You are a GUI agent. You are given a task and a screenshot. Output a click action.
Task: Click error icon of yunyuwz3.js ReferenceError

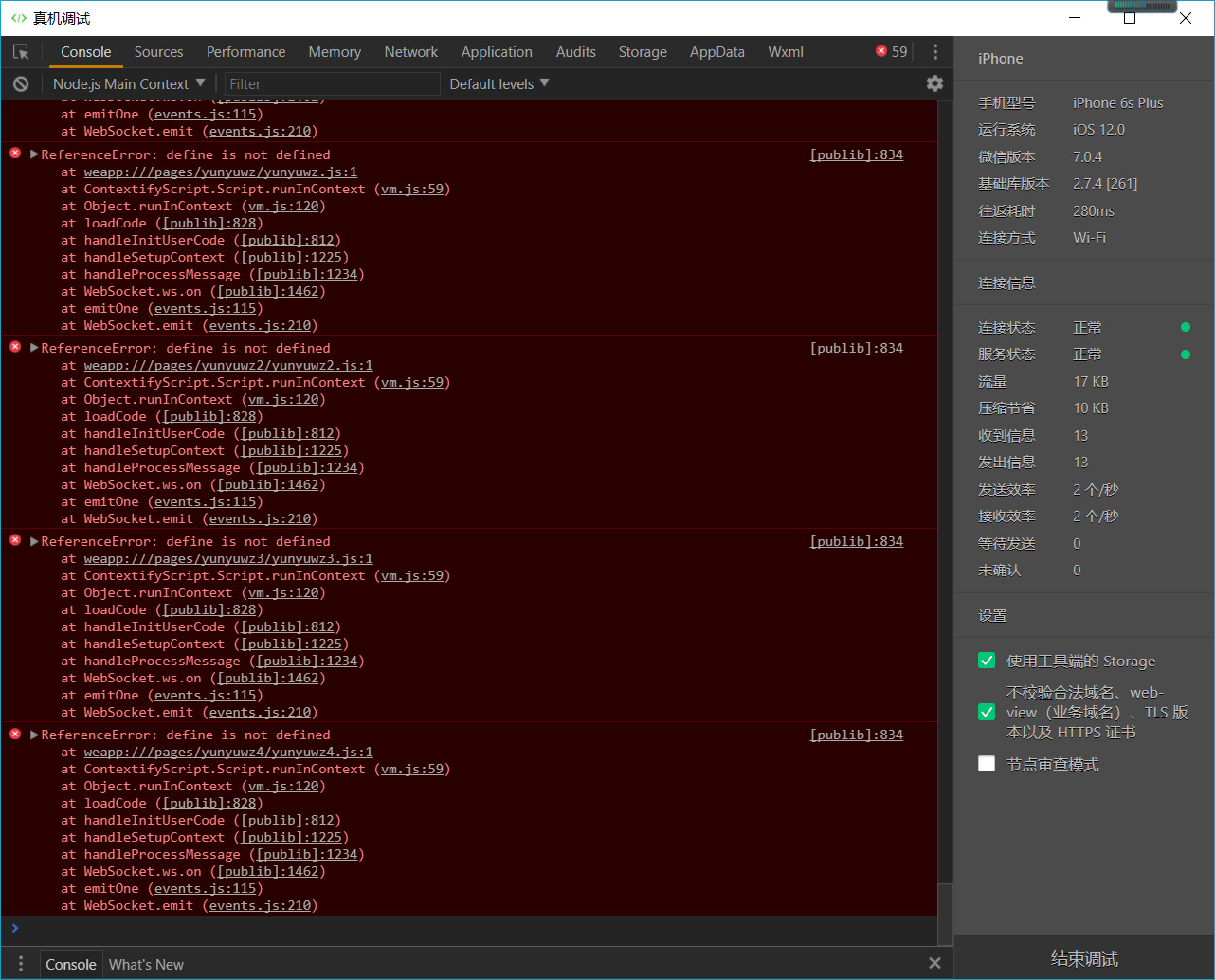[x=15, y=539]
